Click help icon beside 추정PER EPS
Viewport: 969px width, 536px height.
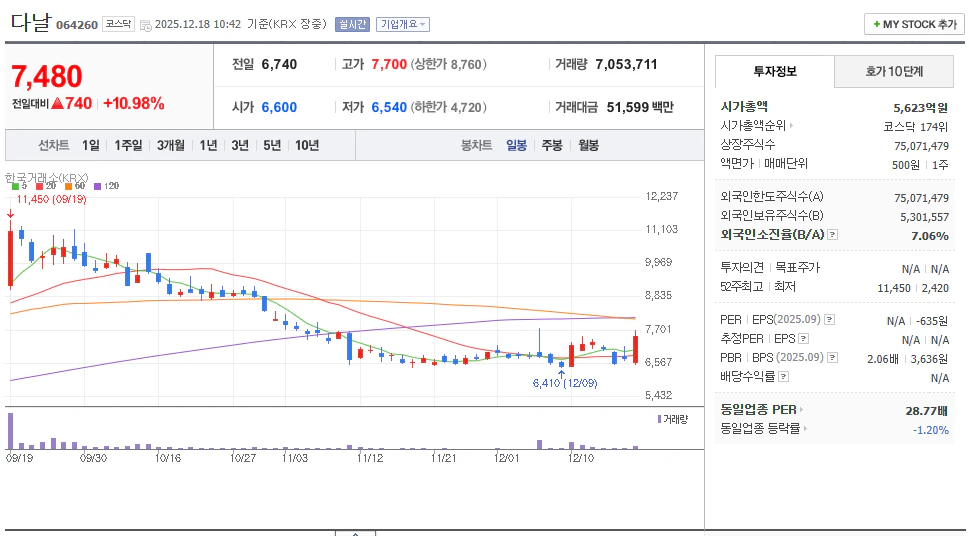[803, 339]
